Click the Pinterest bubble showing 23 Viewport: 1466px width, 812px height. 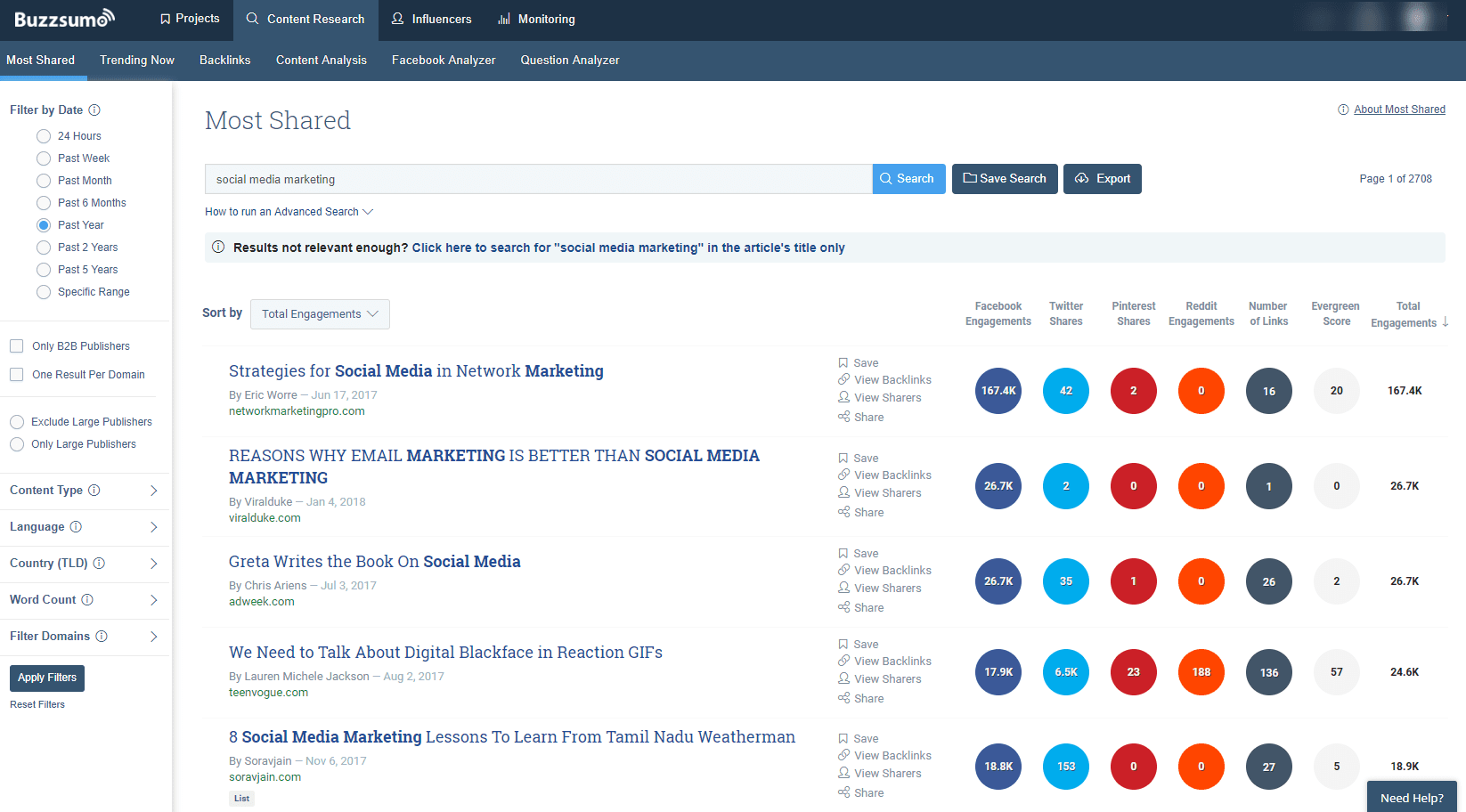pyautogui.click(x=1134, y=672)
